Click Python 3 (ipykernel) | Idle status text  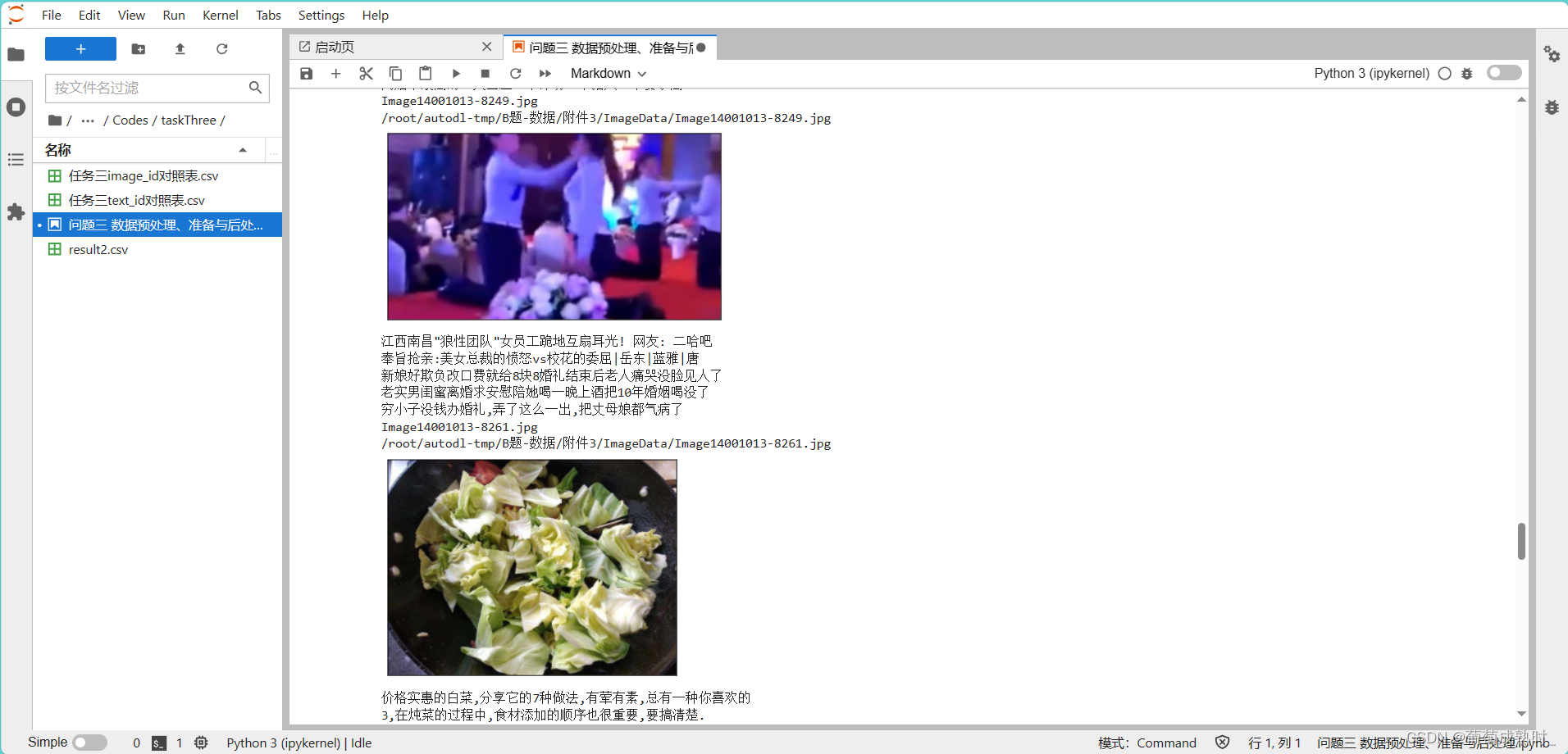click(x=299, y=743)
